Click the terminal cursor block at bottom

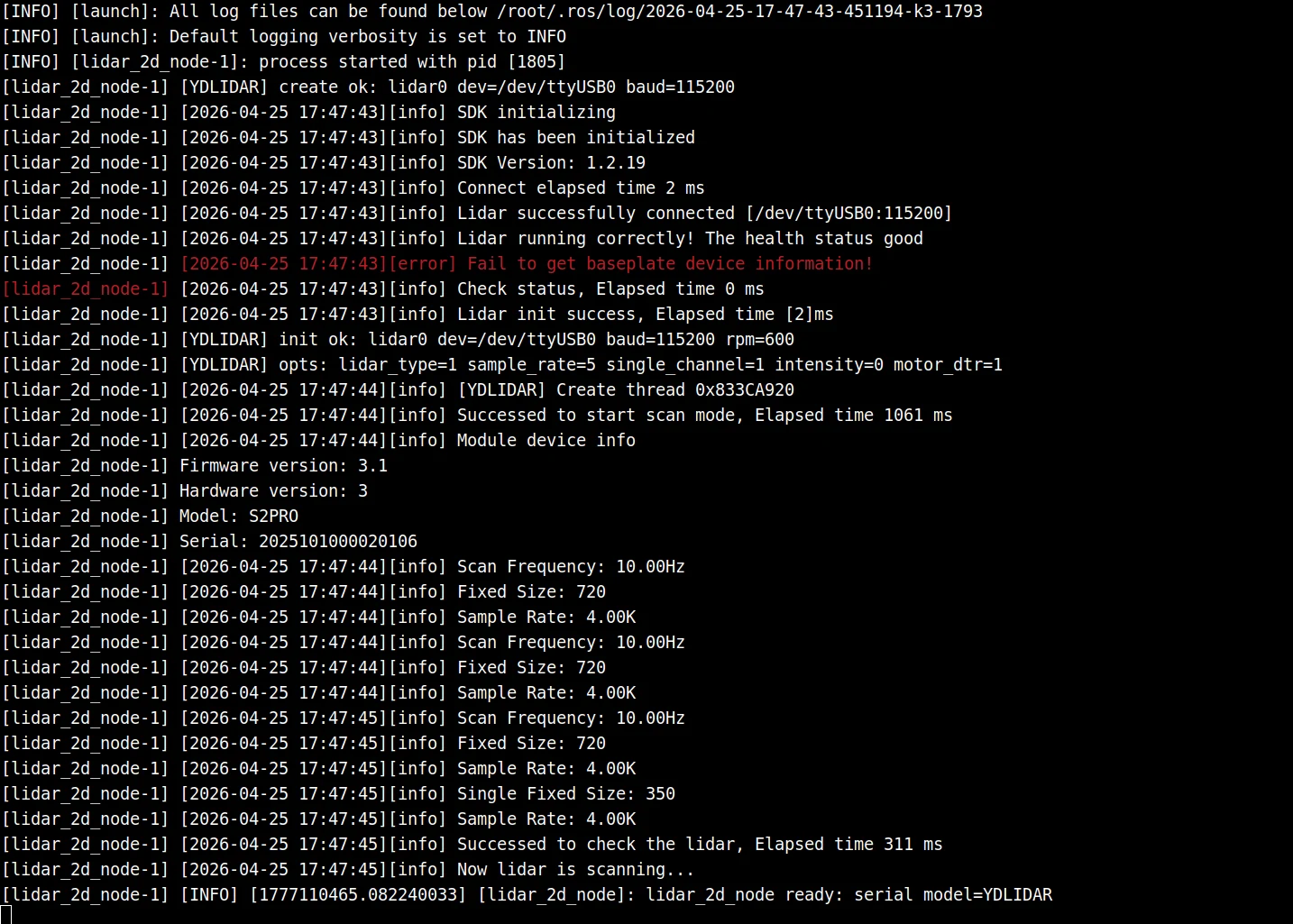click(6, 914)
